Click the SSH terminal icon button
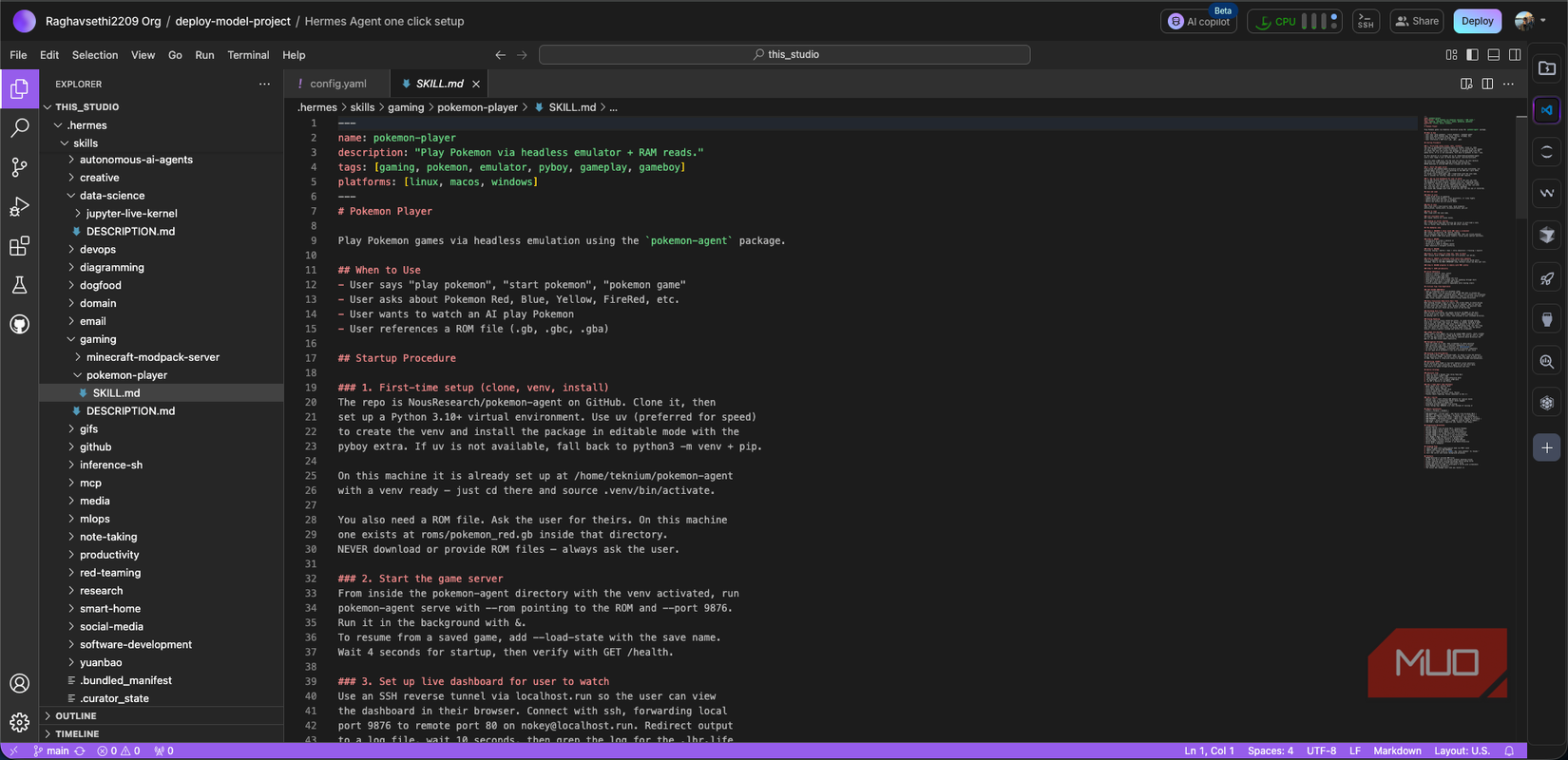This screenshot has width=1568, height=760. click(1366, 21)
